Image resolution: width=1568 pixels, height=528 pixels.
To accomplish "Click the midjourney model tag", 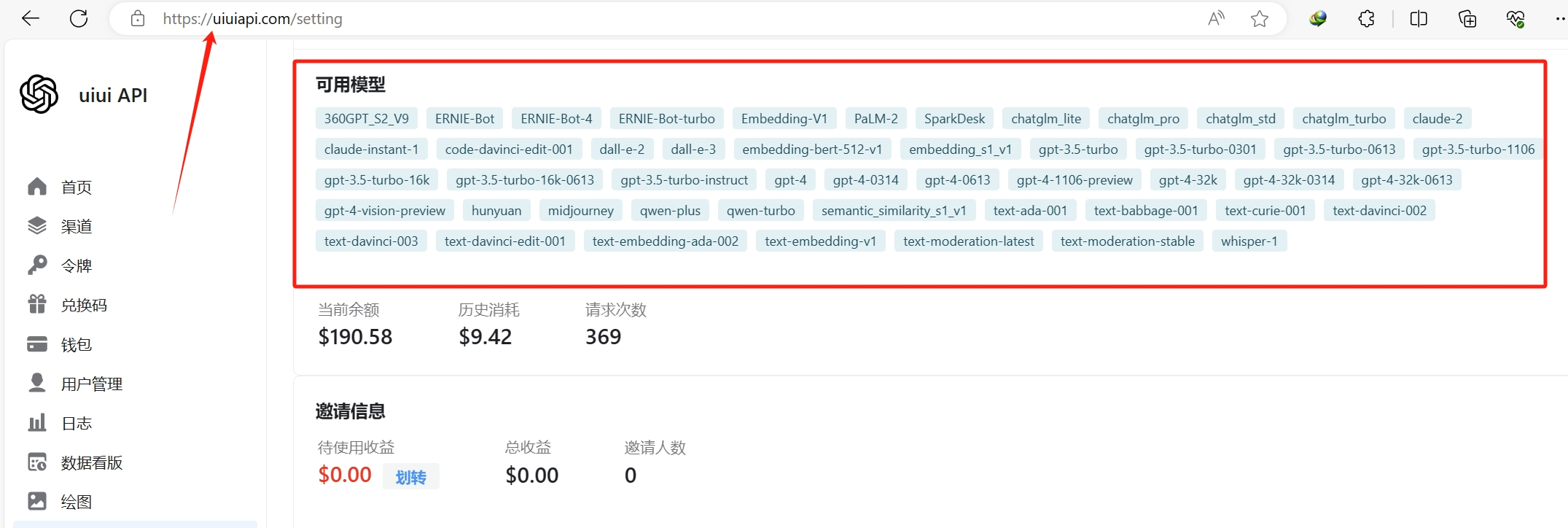I will [x=581, y=211].
